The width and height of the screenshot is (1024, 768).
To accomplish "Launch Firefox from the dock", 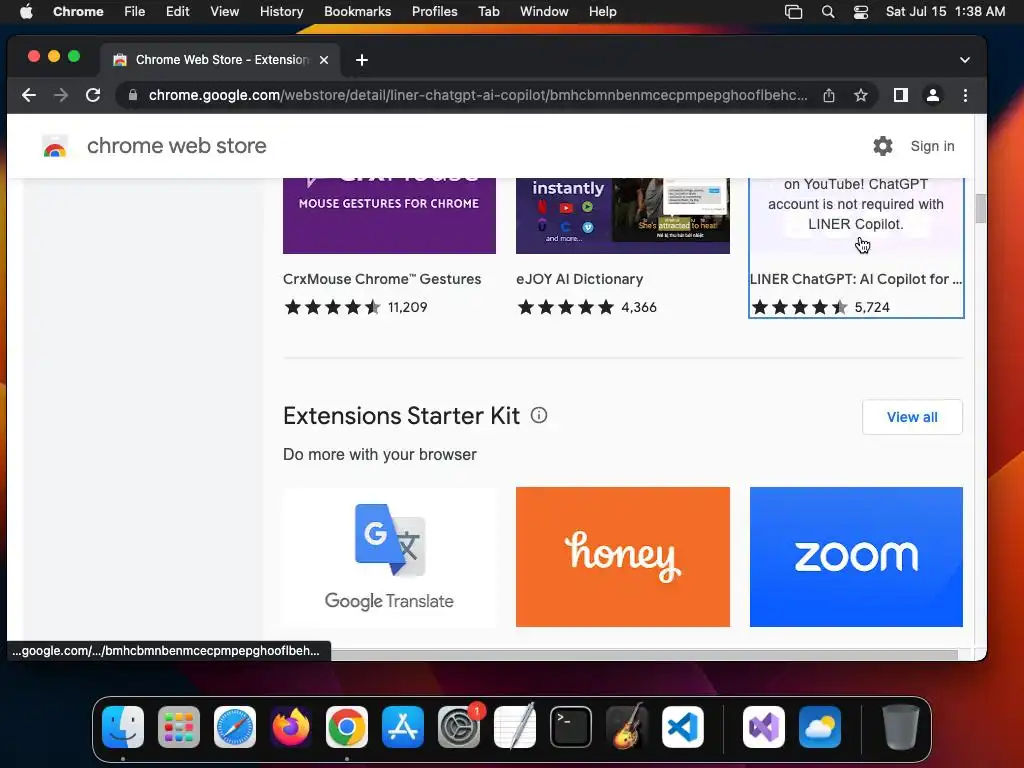I will [x=291, y=727].
